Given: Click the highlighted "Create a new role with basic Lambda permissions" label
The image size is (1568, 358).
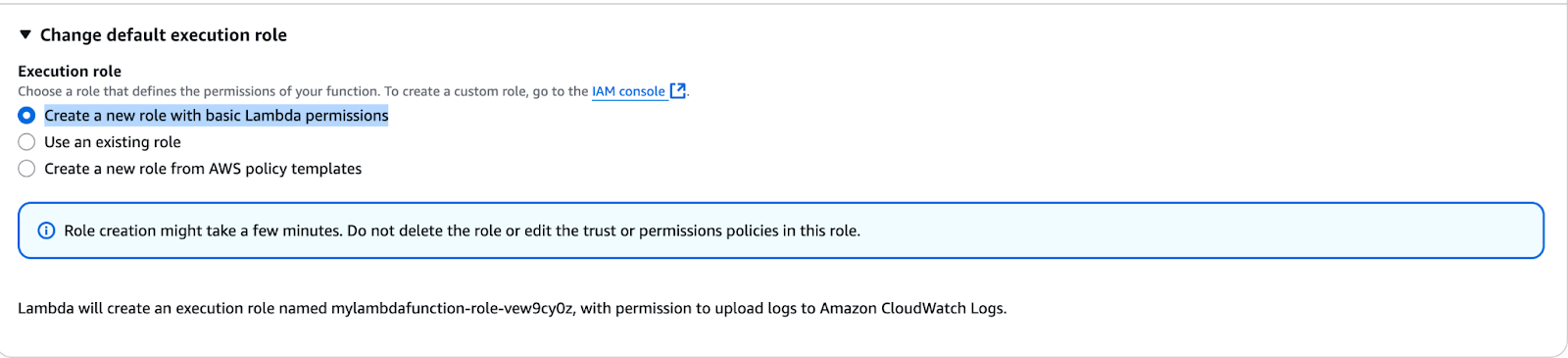Looking at the screenshot, I should (217, 116).
